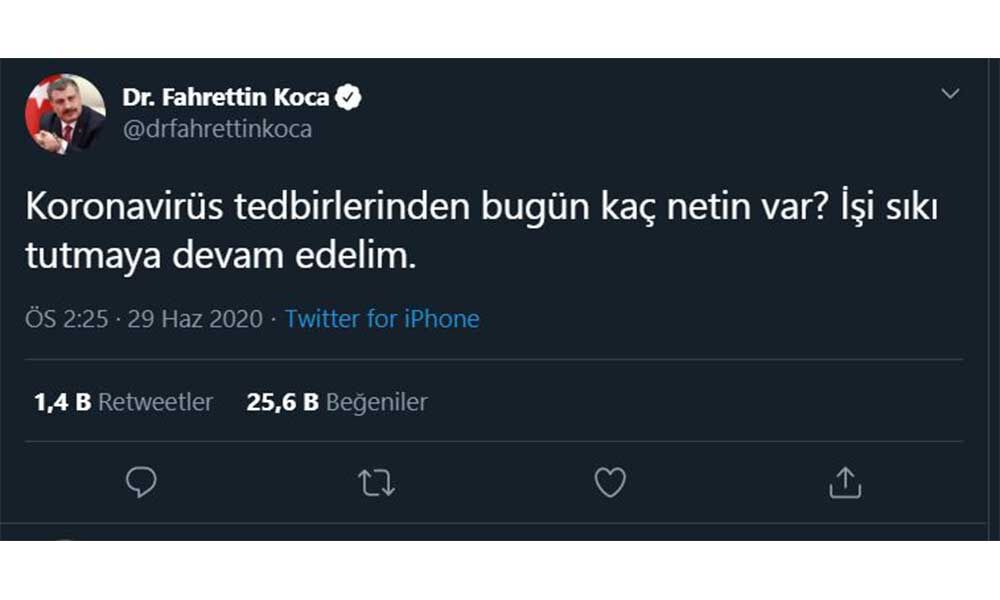1000x600 pixels.
Task: Click the Twitter for iPhone source link
Action: pos(381,319)
